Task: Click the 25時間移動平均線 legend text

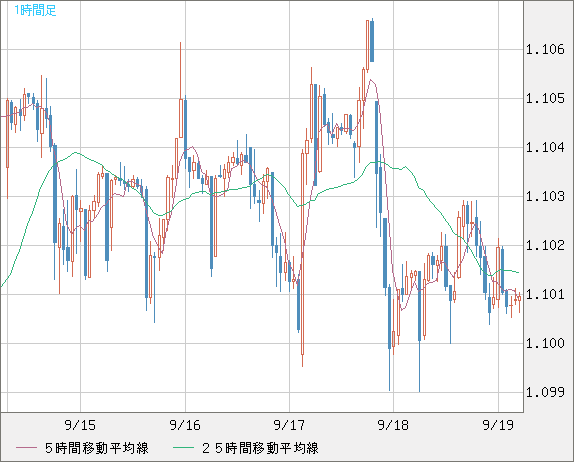Action: coord(260,448)
